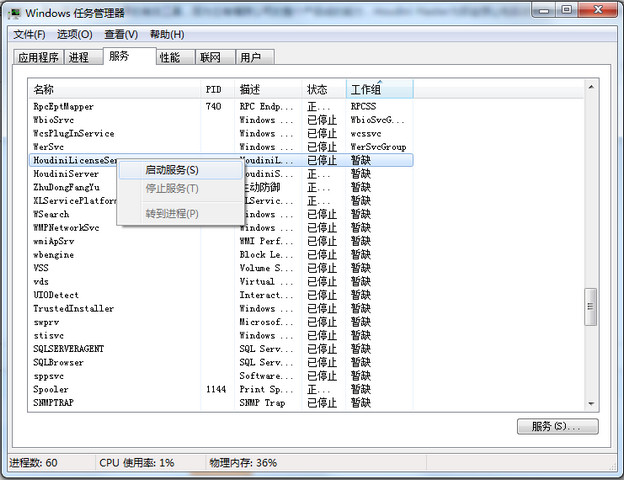Select the WcsPlugInService row
The height and width of the screenshot is (480, 624).
(x=221, y=133)
